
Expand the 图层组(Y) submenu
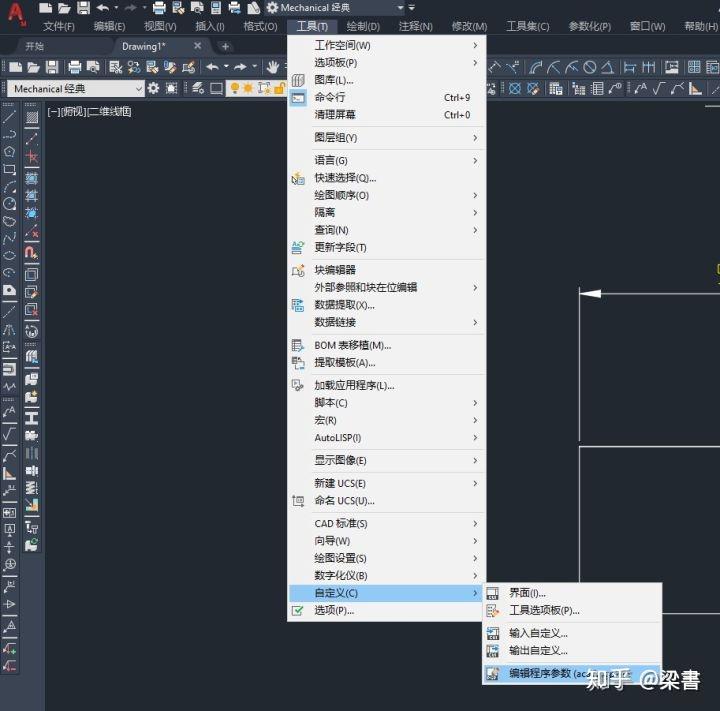pos(387,138)
